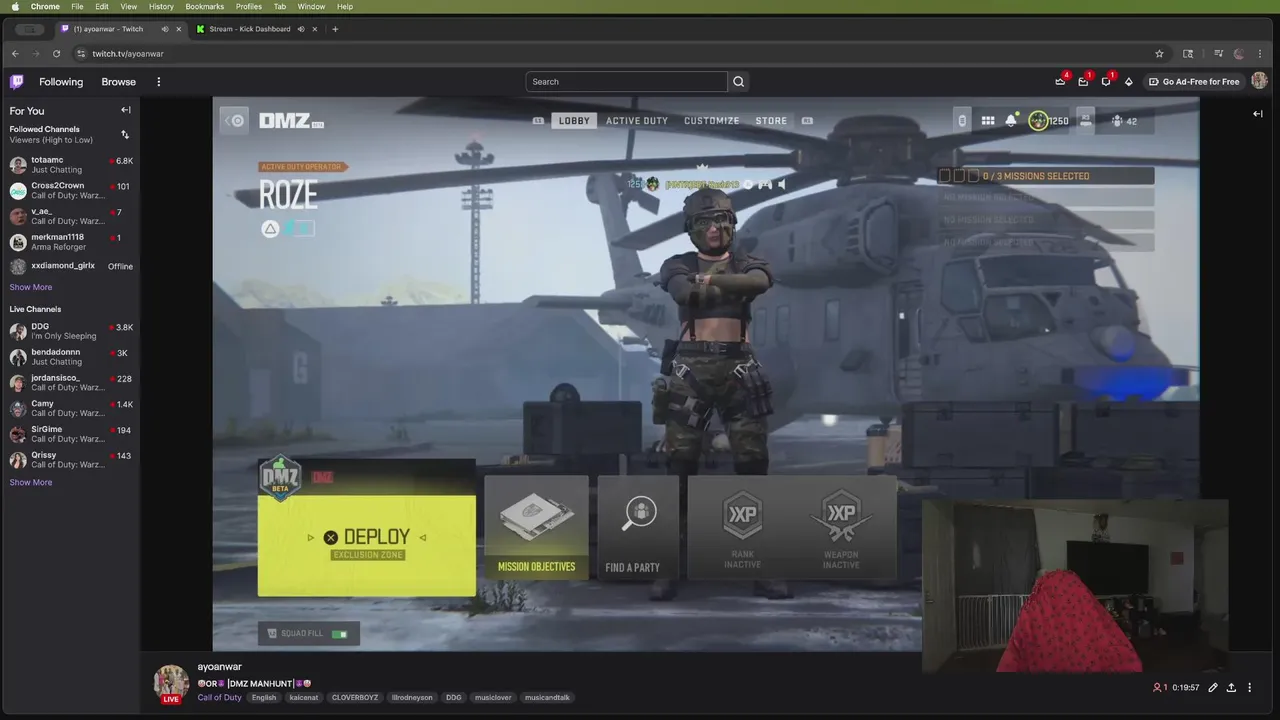Viewport: 1280px width, 720px height.
Task: Click the edit stream info pencil icon
Action: [x=1213, y=688]
